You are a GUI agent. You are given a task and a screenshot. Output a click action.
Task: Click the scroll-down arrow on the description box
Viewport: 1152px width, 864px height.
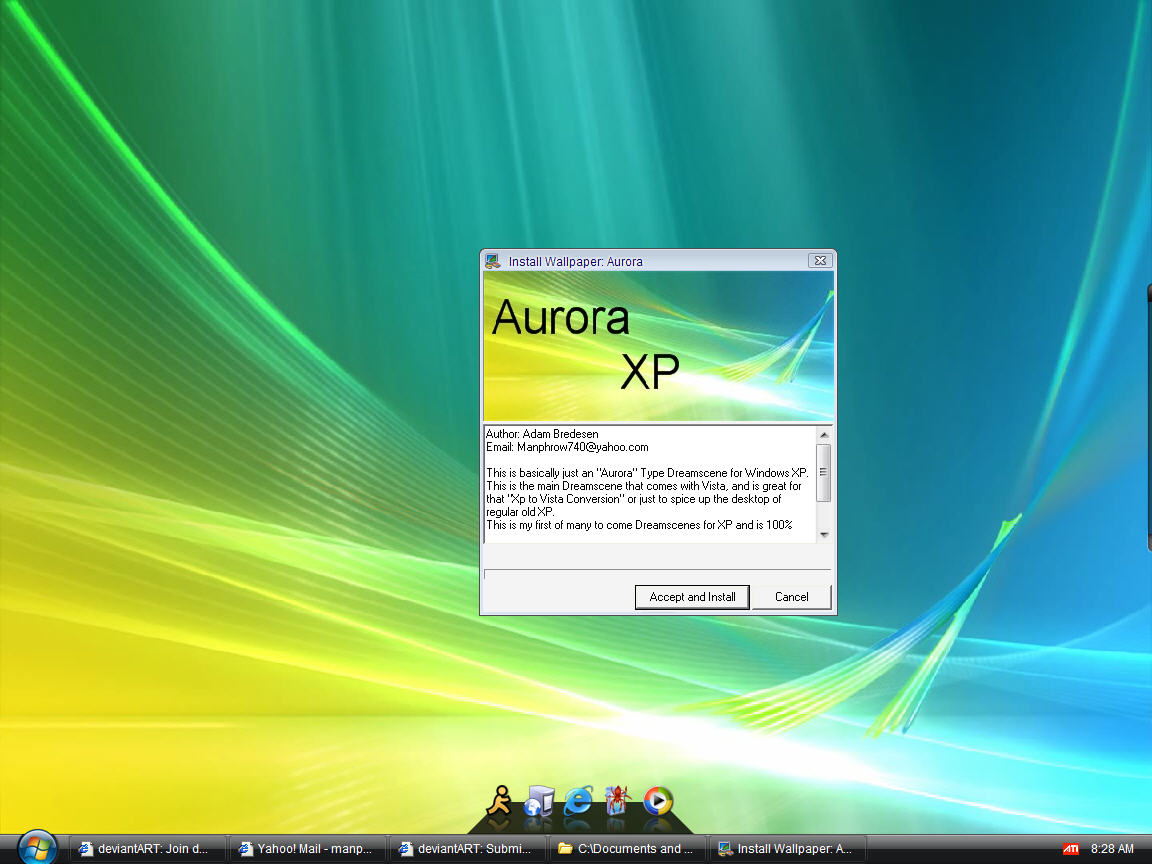823,535
